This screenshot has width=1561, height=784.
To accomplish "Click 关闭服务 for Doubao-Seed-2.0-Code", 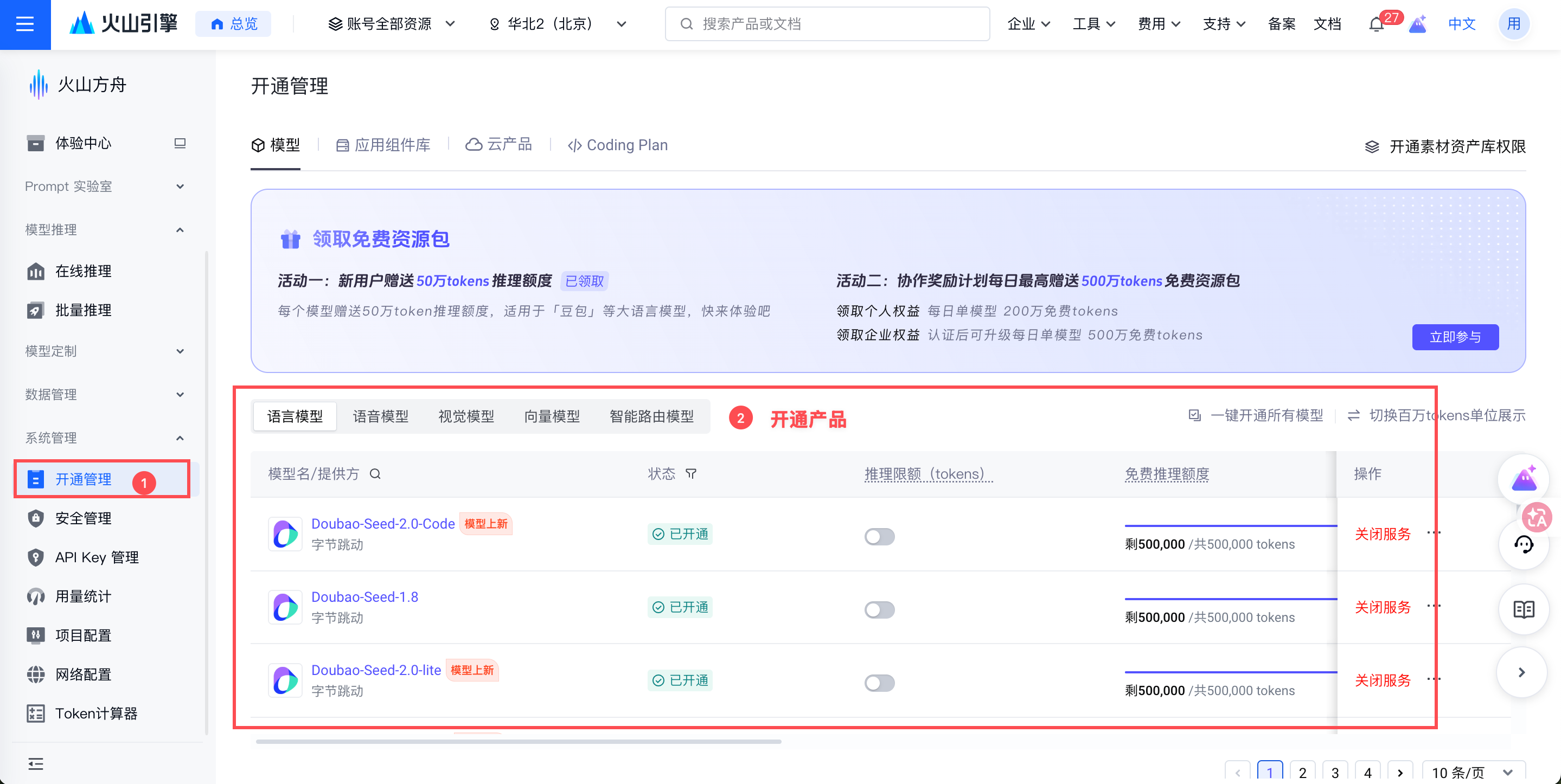I will coord(1382,534).
